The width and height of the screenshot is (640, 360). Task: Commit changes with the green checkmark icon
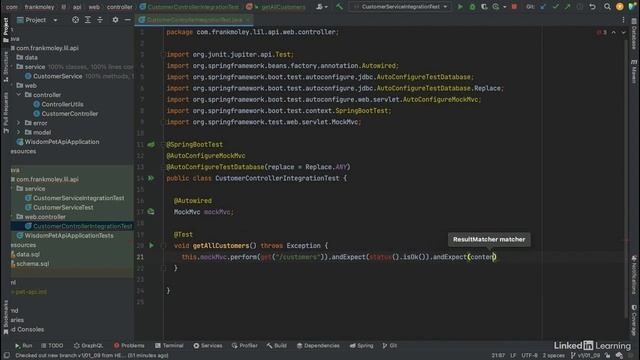(555, 7)
